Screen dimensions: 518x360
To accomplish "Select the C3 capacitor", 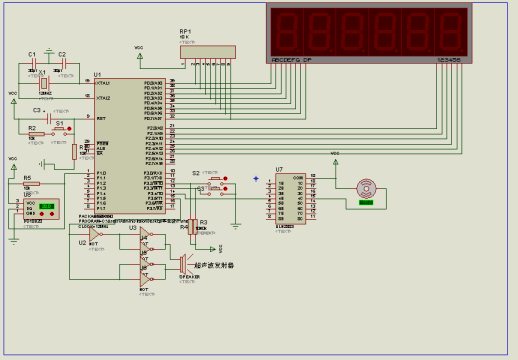I will pos(49,119).
